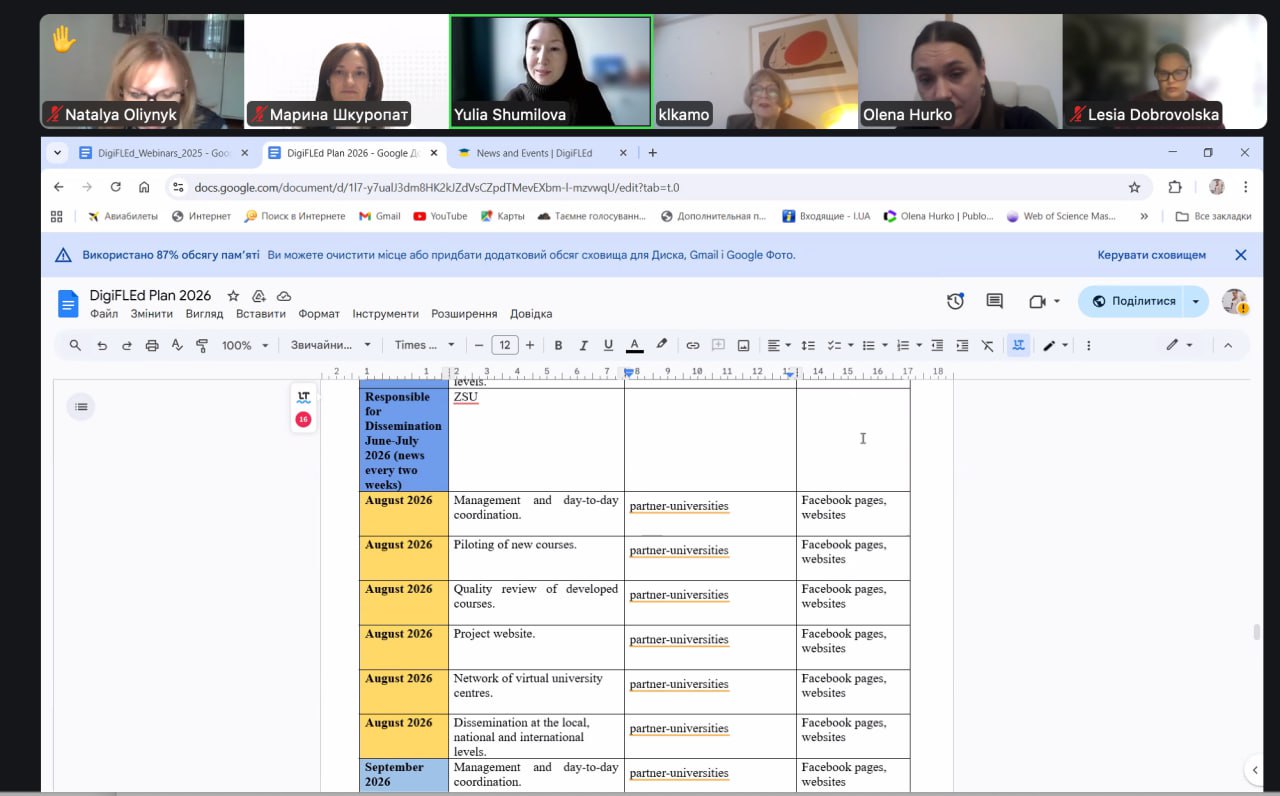Click the font size input field
The image size is (1280, 796).
pos(505,345)
